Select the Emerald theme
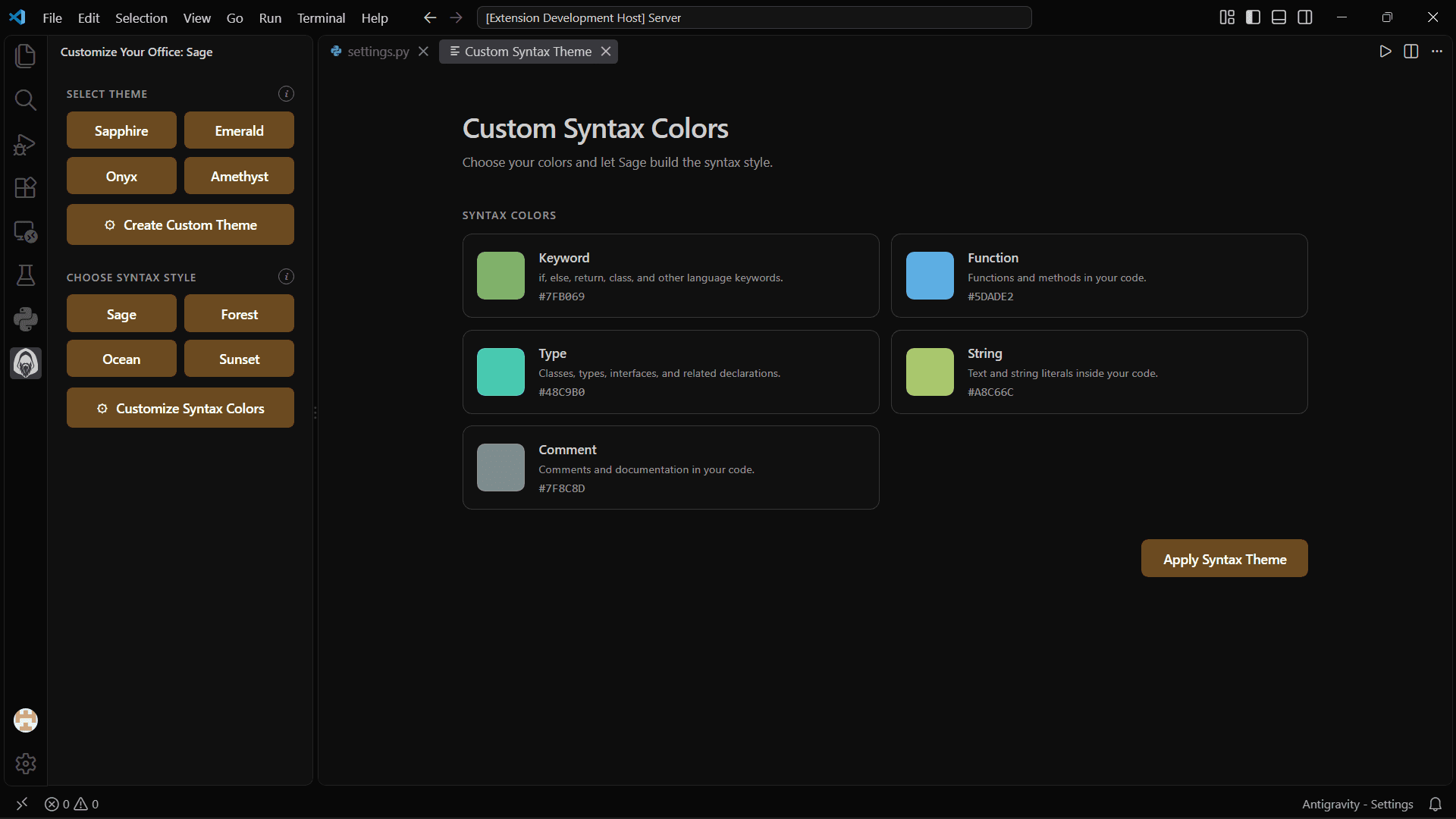The height and width of the screenshot is (819, 1456). point(239,130)
